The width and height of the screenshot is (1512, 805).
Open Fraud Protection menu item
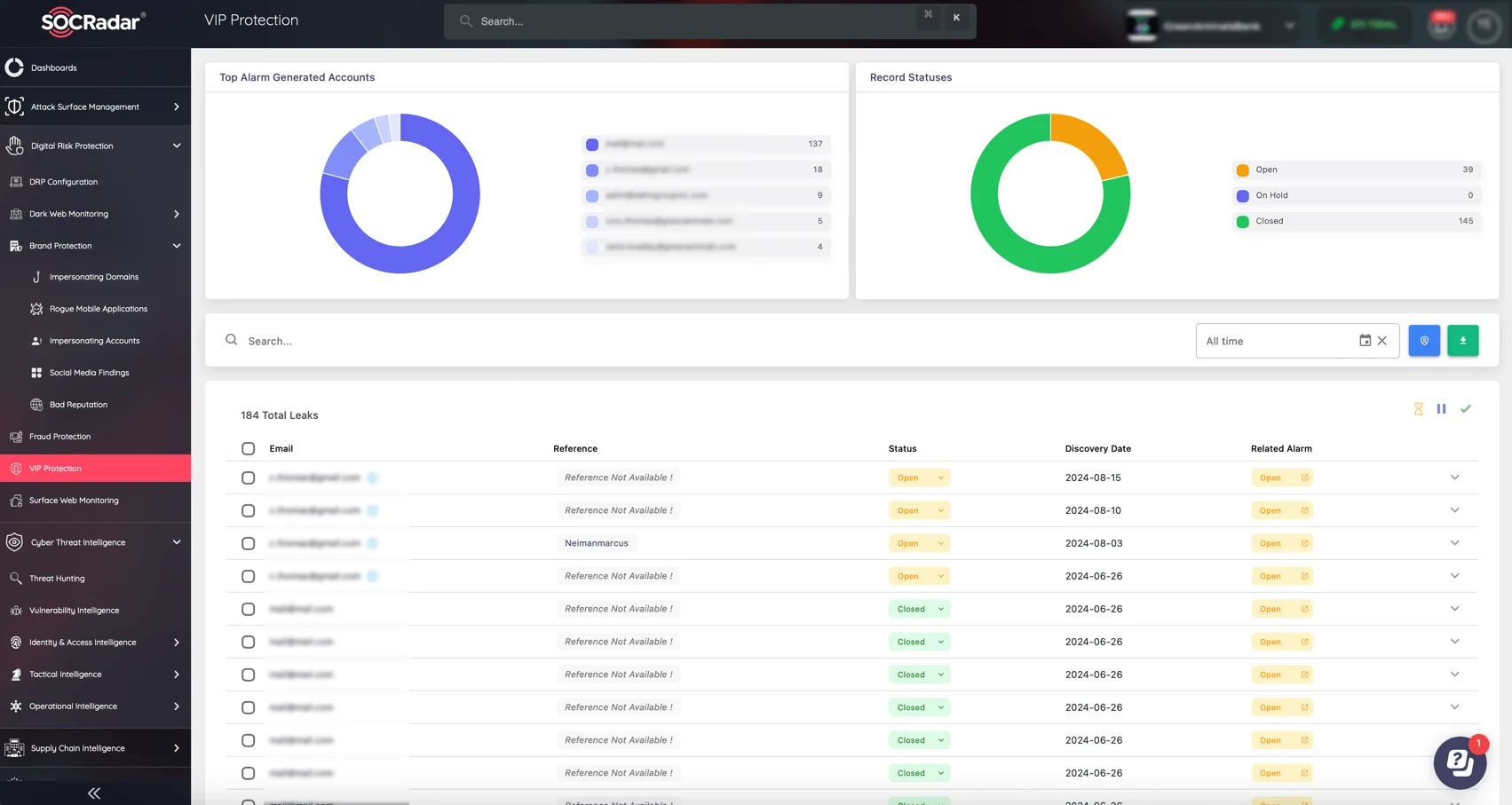(x=95, y=437)
